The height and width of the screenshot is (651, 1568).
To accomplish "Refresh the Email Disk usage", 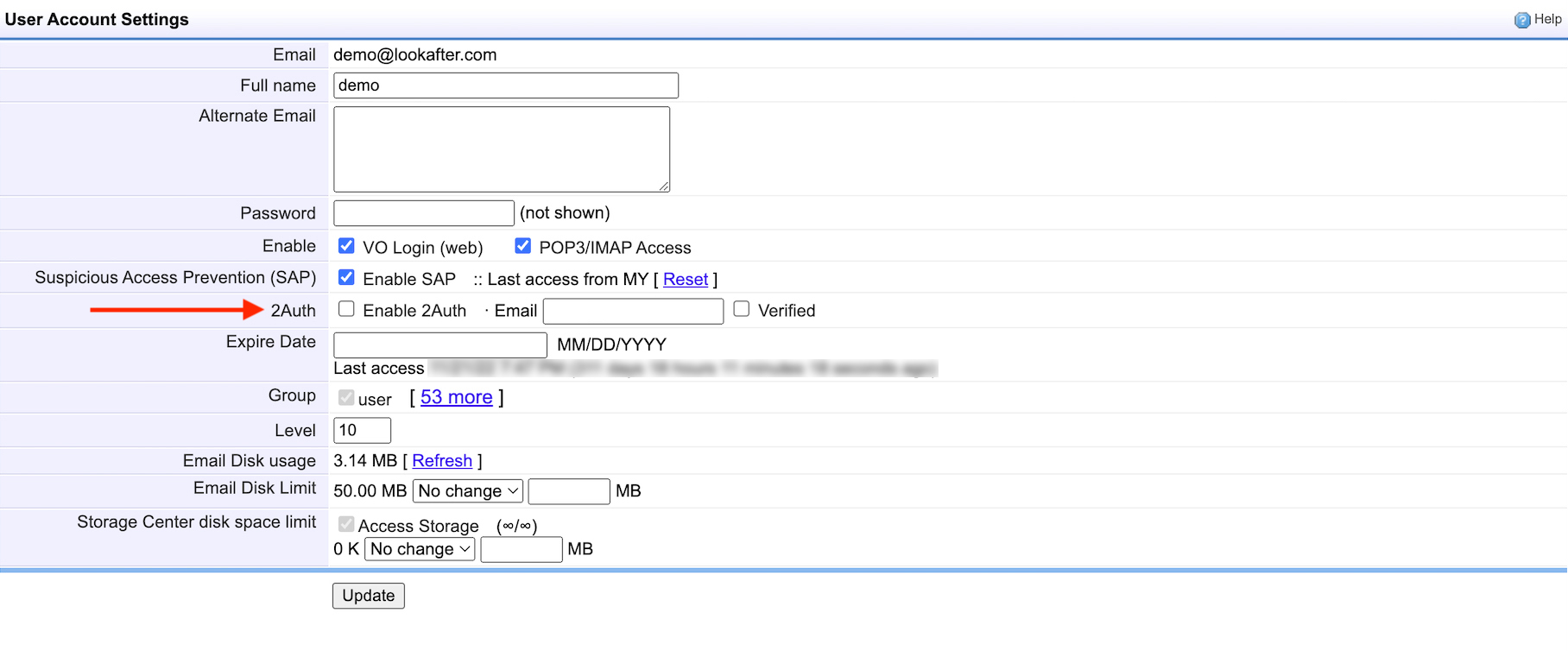I will pos(442,461).
